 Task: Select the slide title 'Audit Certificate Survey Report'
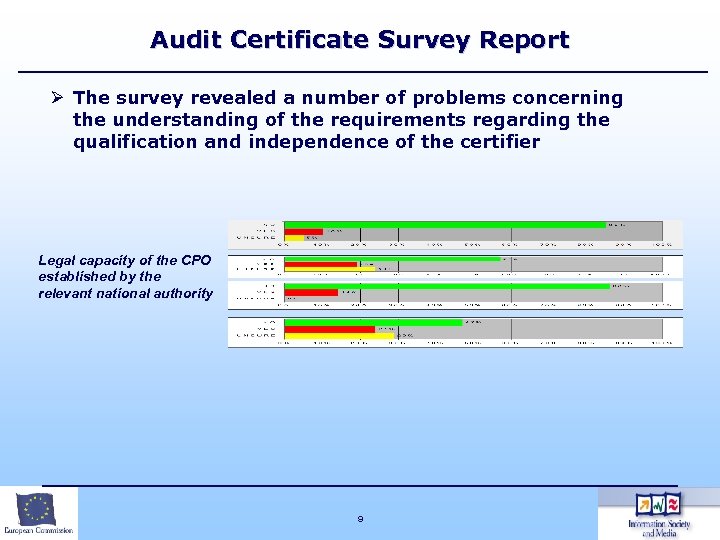point(360,39)
